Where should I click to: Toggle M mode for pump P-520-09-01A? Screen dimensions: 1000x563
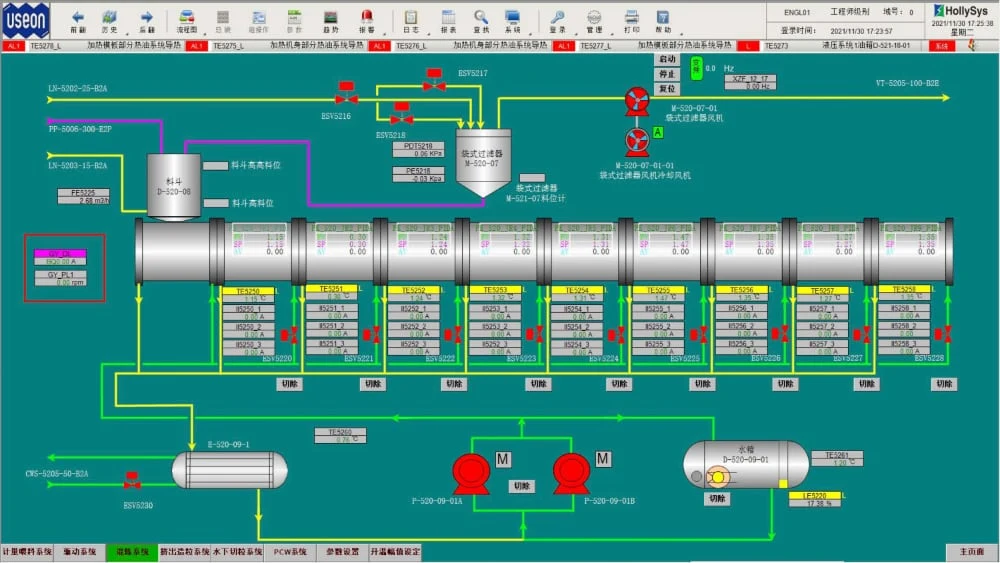point(503,459)
